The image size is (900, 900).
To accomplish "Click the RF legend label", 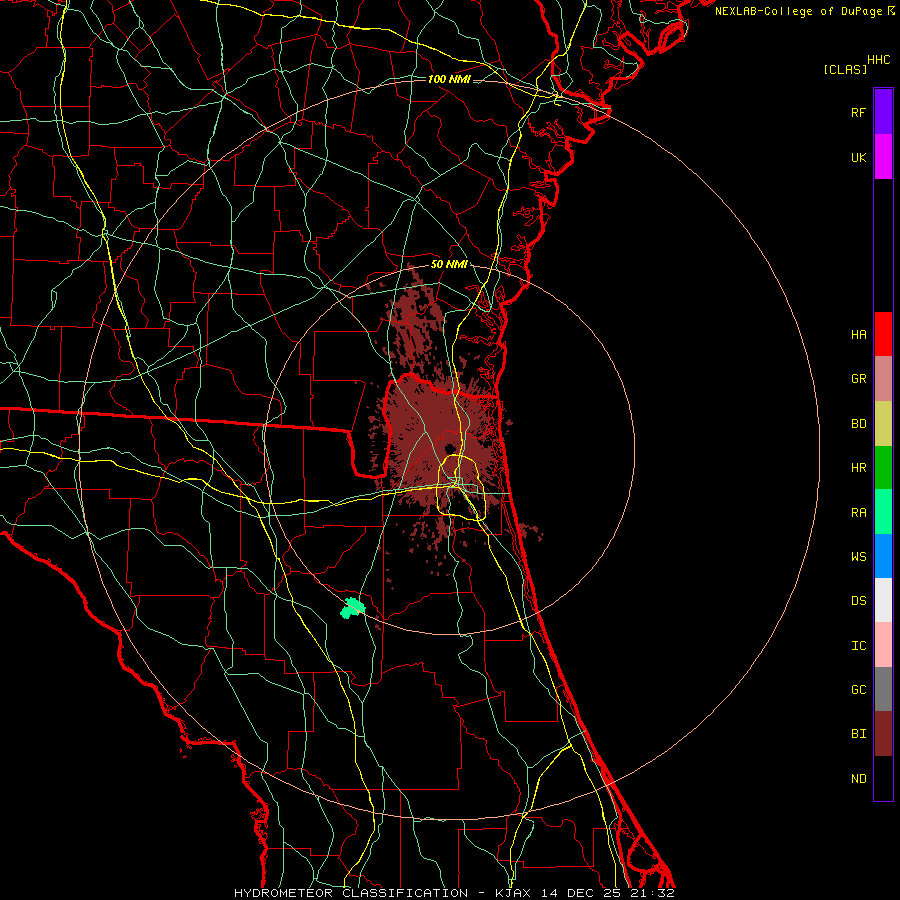I will (x=858, y=112).
